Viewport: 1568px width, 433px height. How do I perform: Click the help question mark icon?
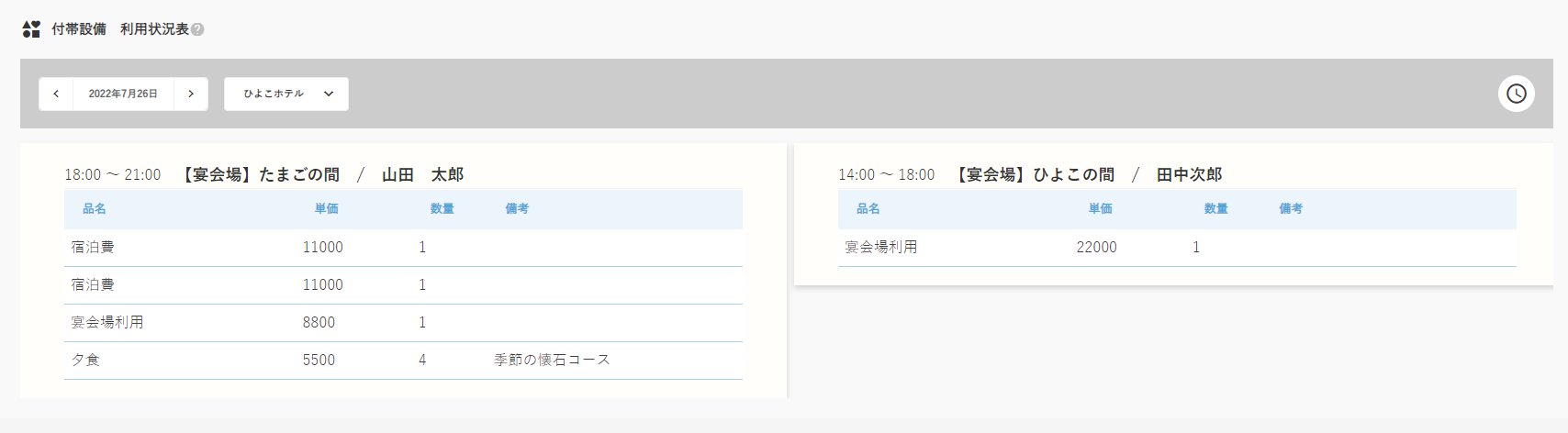[x=197, y=29]
